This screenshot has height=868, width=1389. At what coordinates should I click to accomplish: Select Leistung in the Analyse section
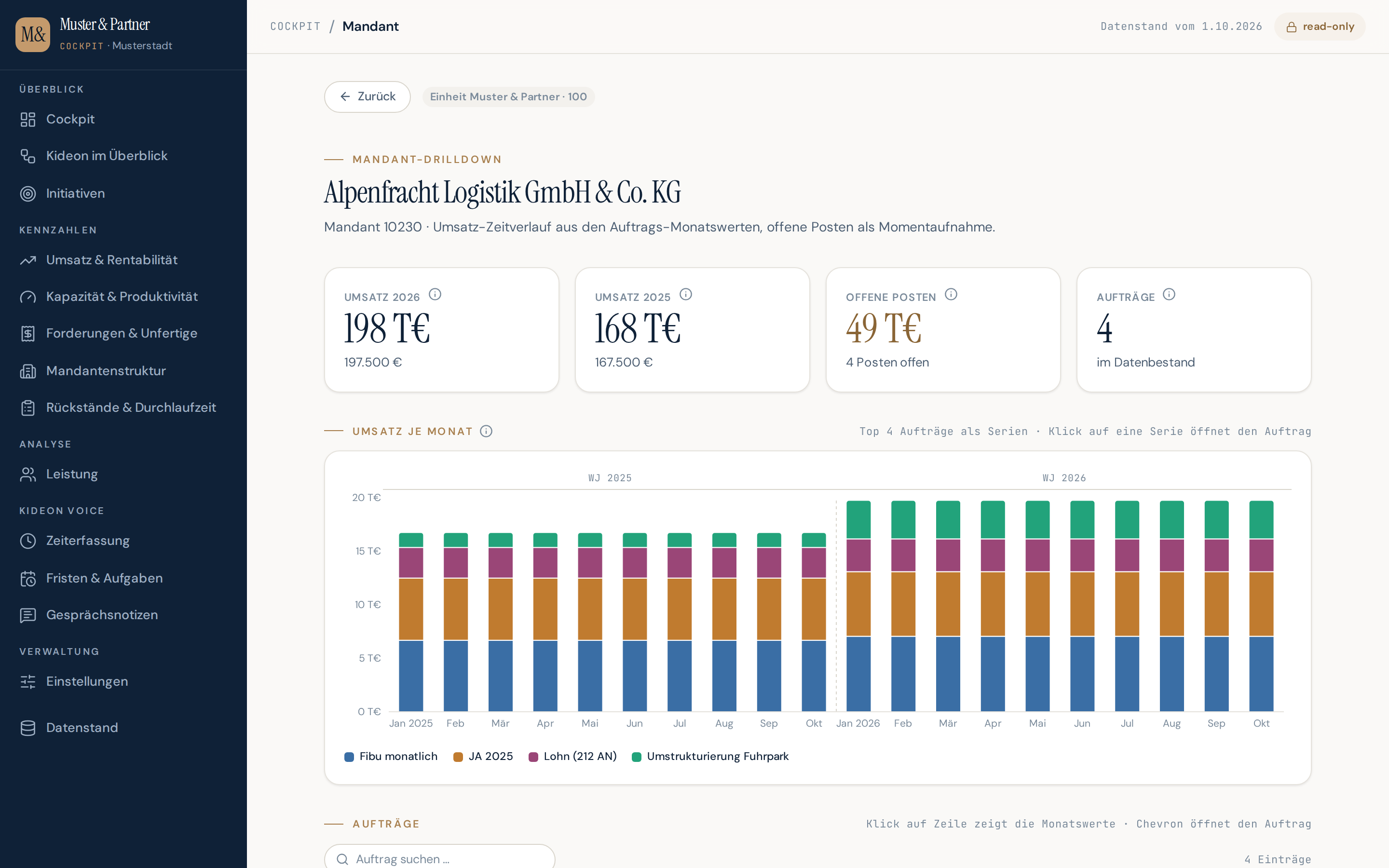(x=123, y=474)
